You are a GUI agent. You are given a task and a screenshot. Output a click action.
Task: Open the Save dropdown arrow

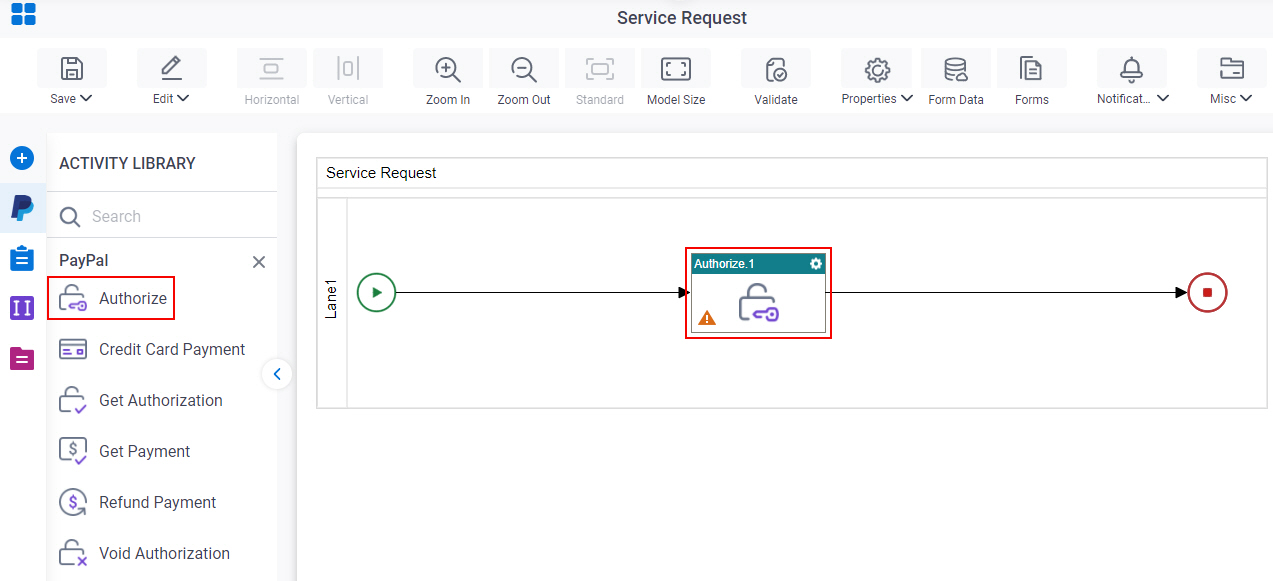86,99
